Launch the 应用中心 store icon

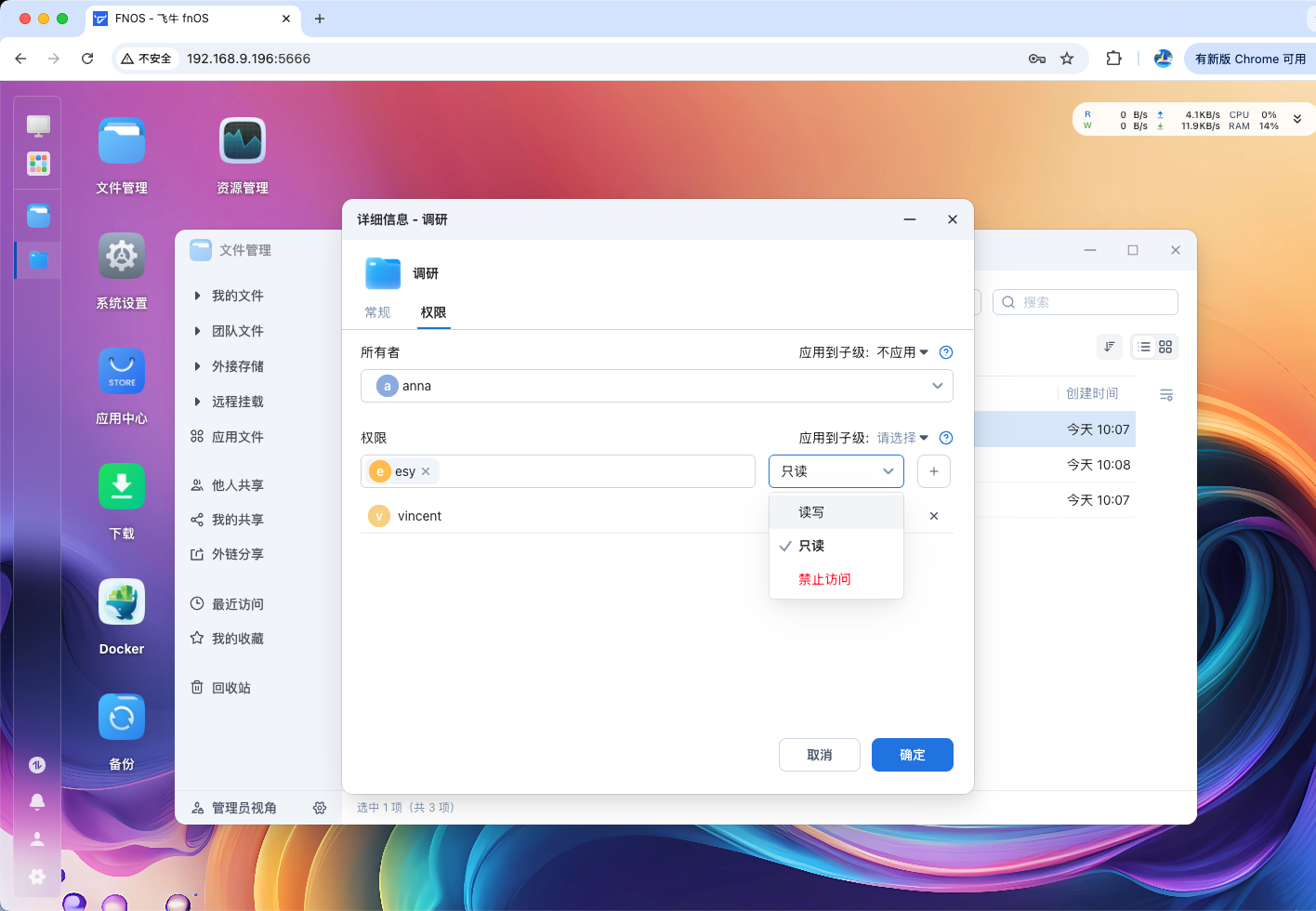click(122, 372)
